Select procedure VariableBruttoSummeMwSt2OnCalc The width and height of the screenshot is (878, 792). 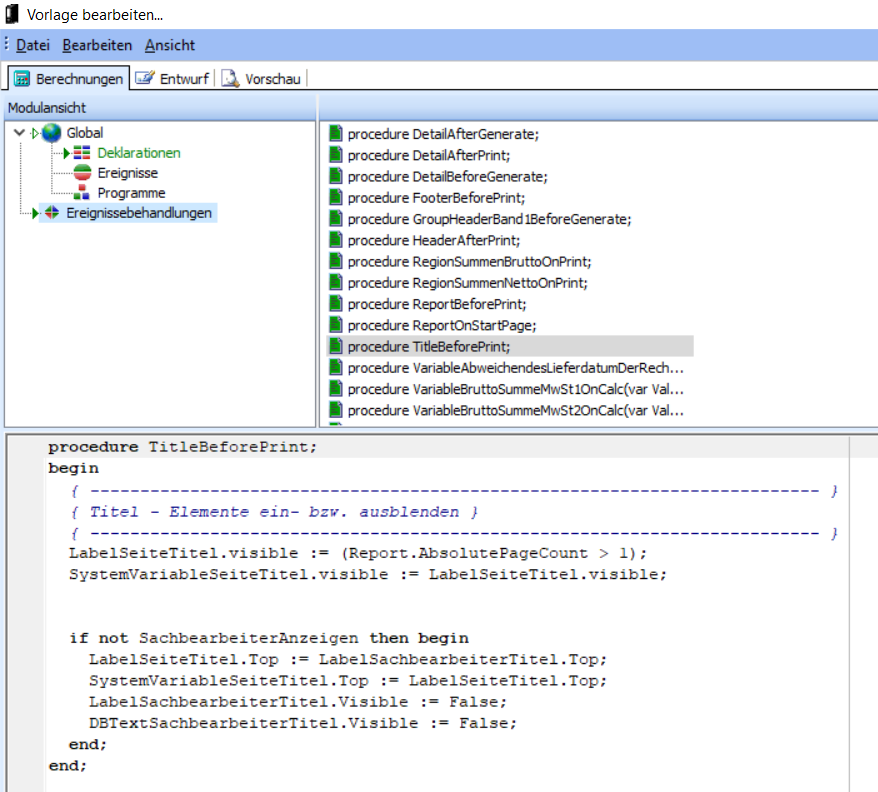point(515,411)
